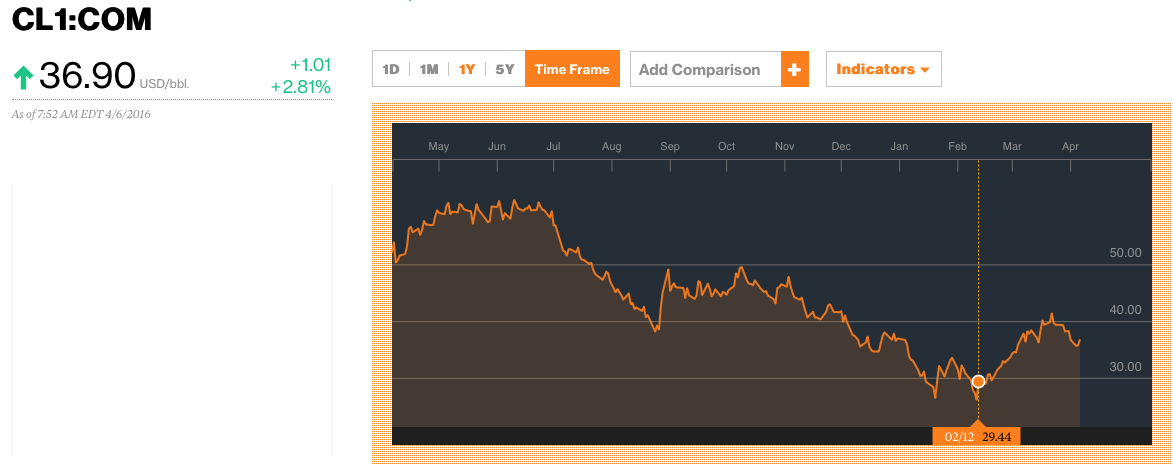Viewport: 1173px width, 464px height.
Task: Click the 50.00 price level label
Action: (x=1125, y=253)
